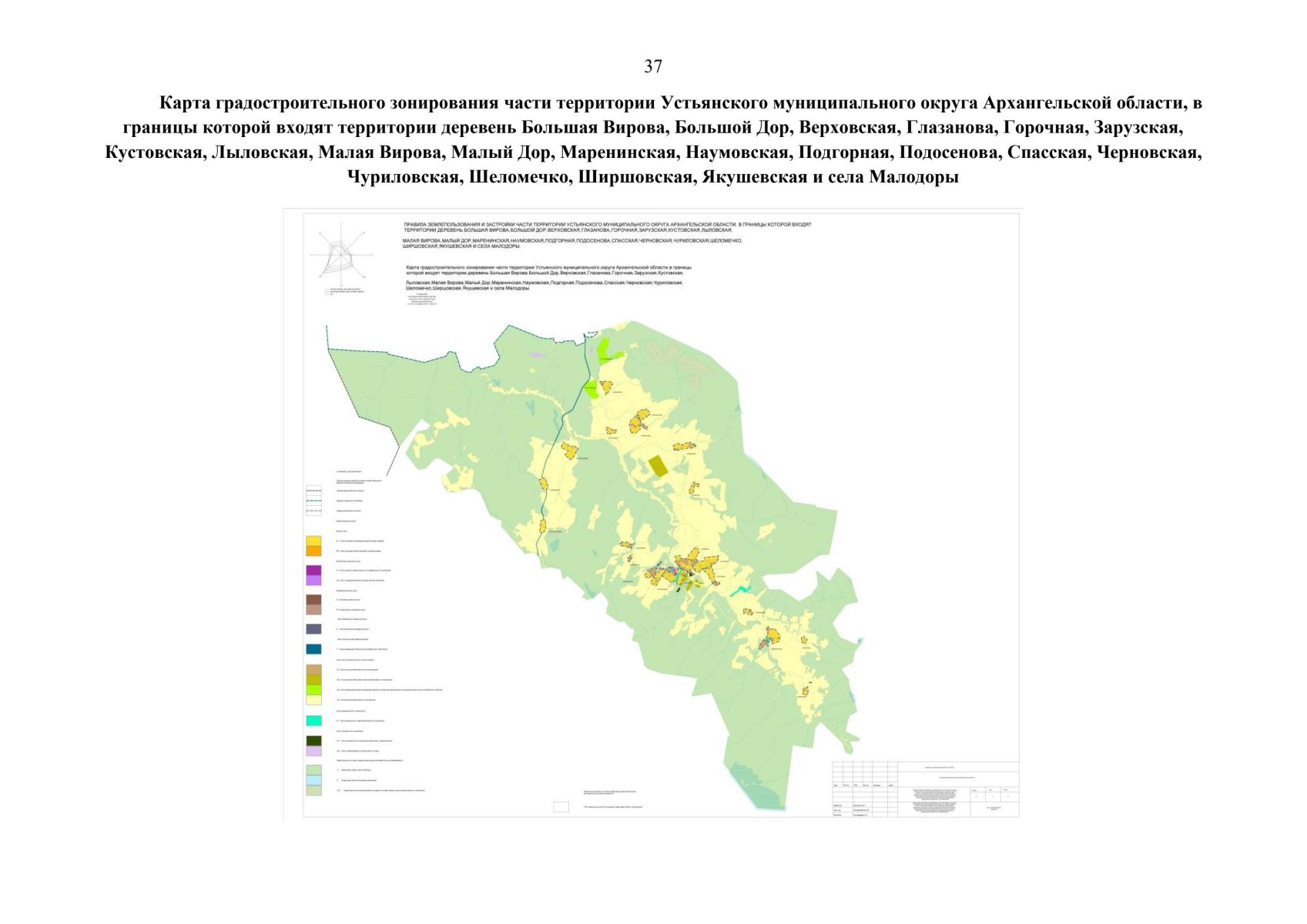
Task: Click the title block table at bottom right
Action: click(x=925, y=789)
